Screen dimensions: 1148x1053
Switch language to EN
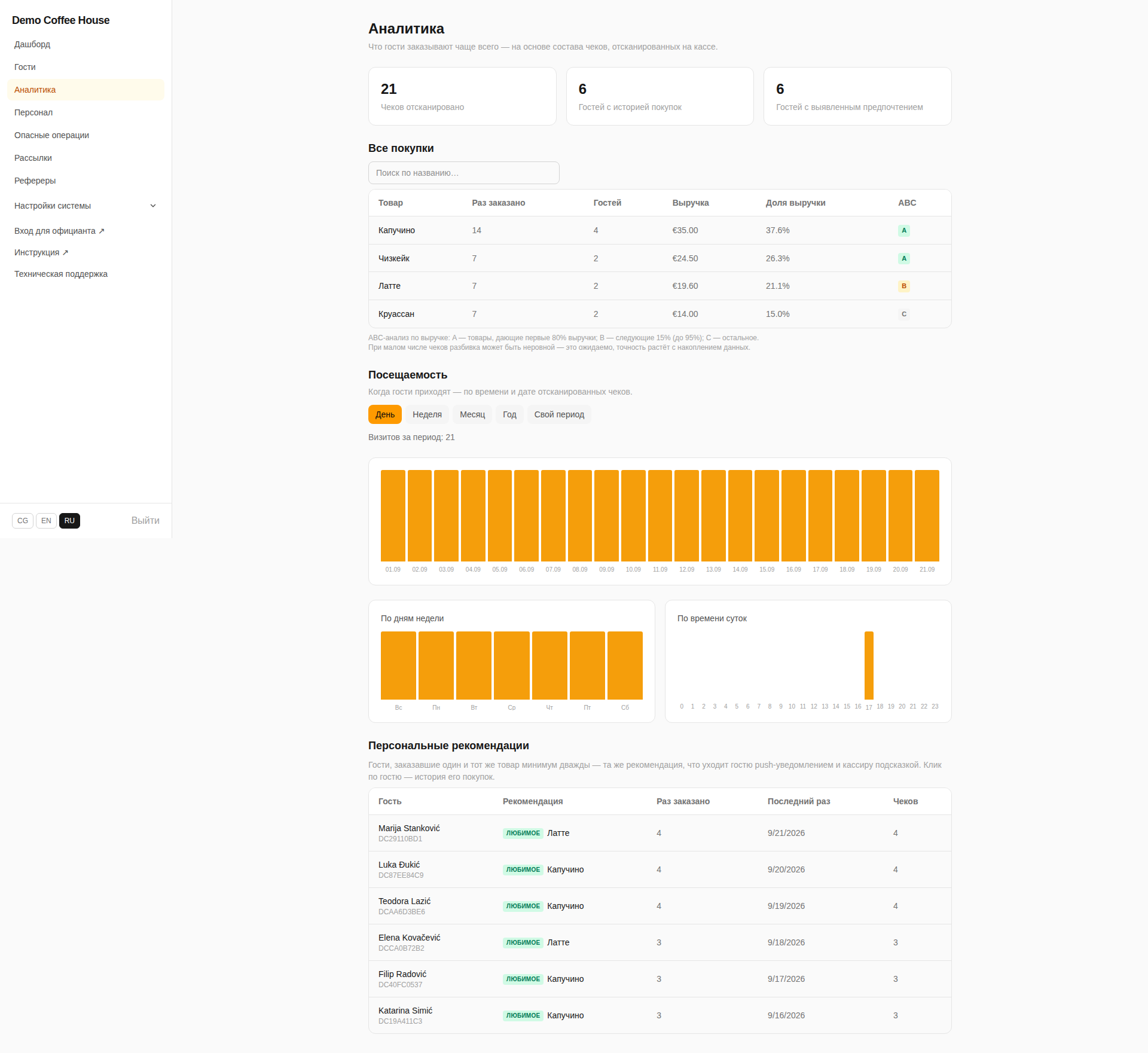46,521
